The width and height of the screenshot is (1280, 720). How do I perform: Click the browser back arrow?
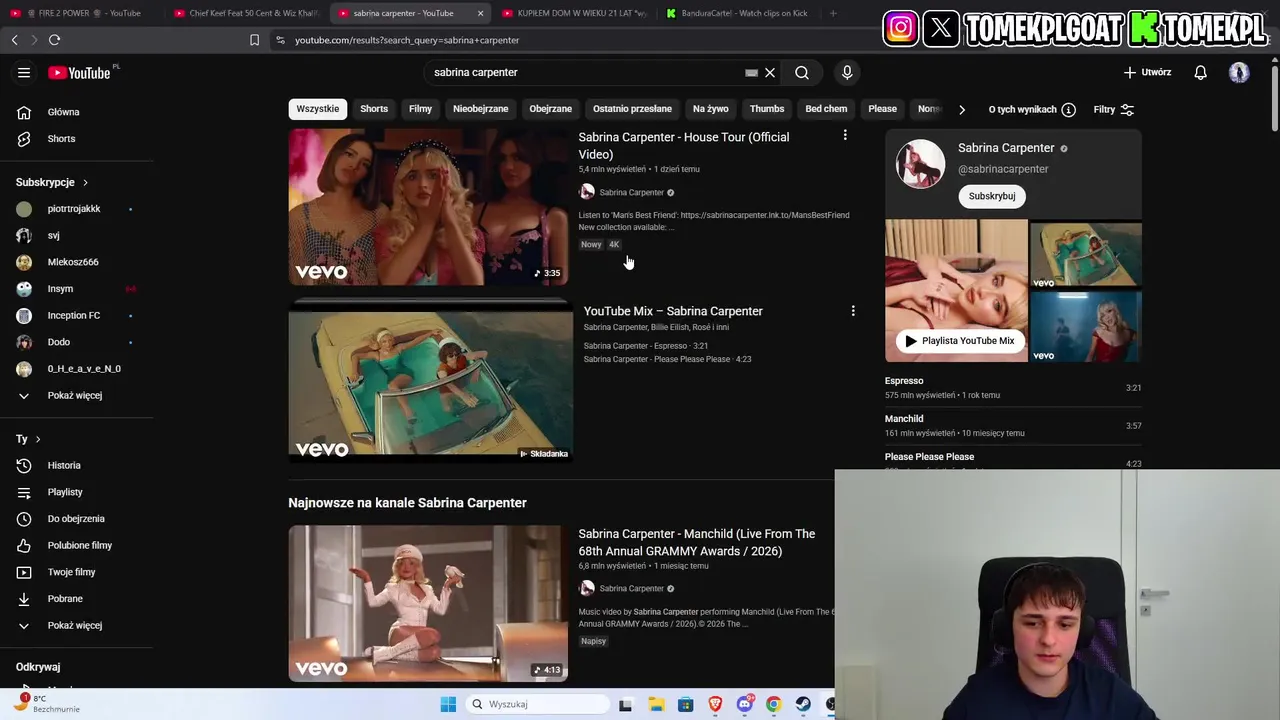[x=14, y=40]
